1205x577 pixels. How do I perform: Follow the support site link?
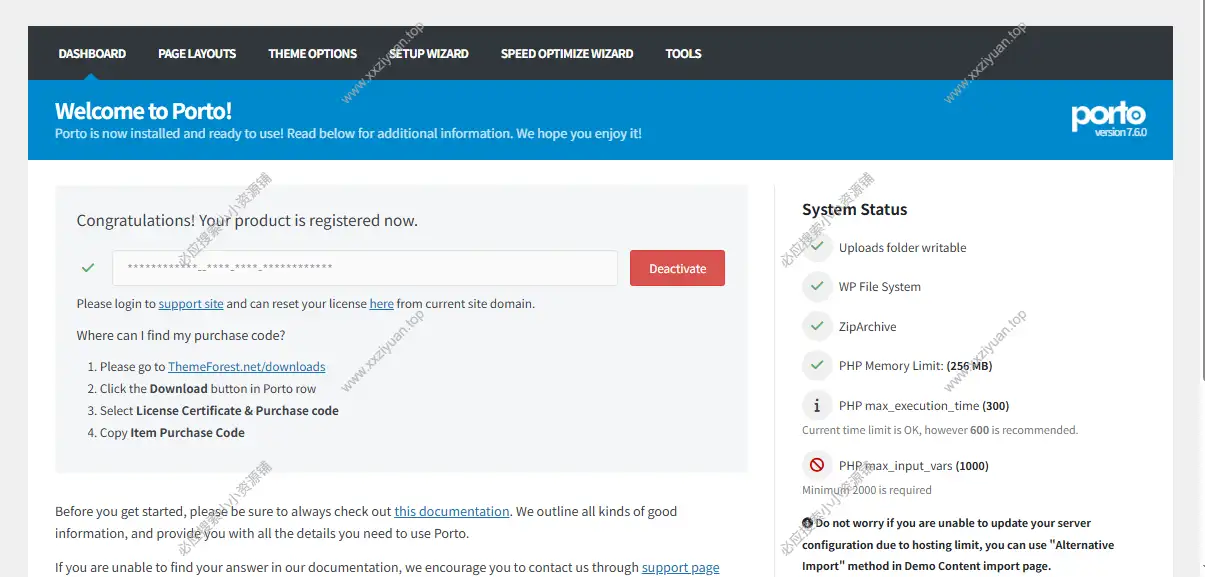click(x=191, y=304)
